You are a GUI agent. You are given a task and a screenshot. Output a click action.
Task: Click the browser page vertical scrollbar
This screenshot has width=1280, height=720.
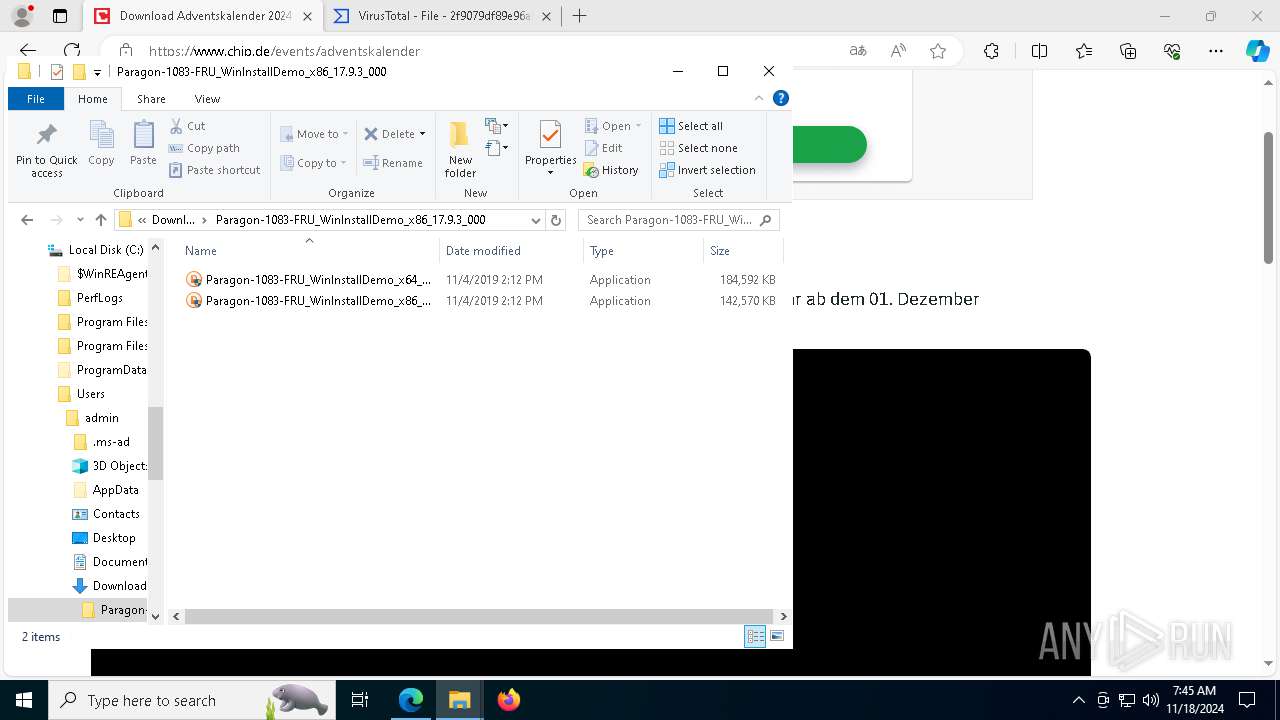point(1268,197)
